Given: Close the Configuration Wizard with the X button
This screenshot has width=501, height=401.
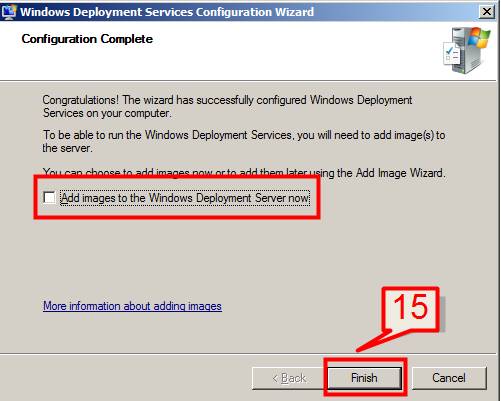Looking at the screenshot, I should coord(487,12).
